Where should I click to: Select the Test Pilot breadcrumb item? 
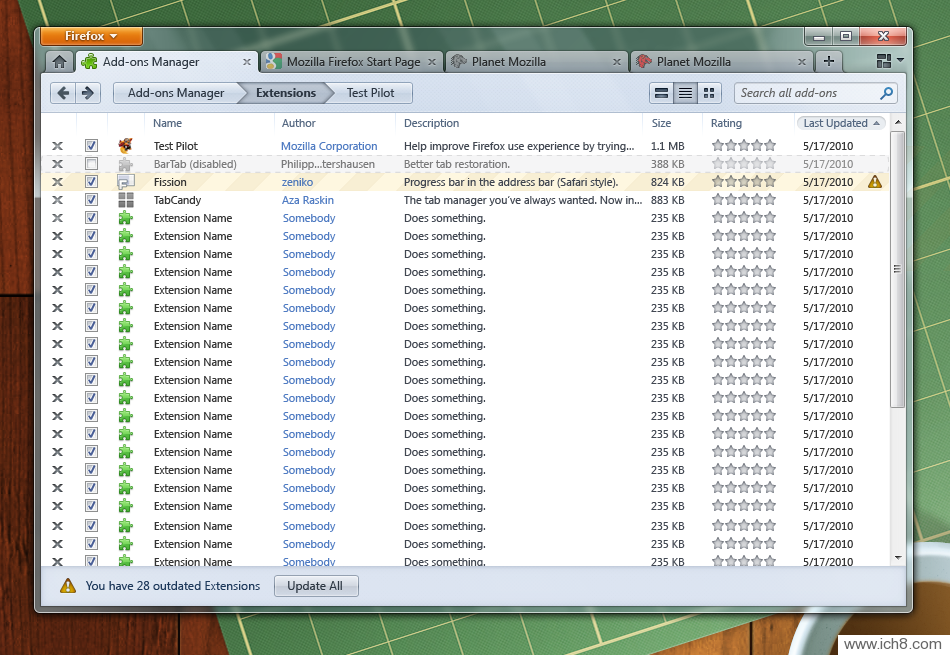point(370,93)
